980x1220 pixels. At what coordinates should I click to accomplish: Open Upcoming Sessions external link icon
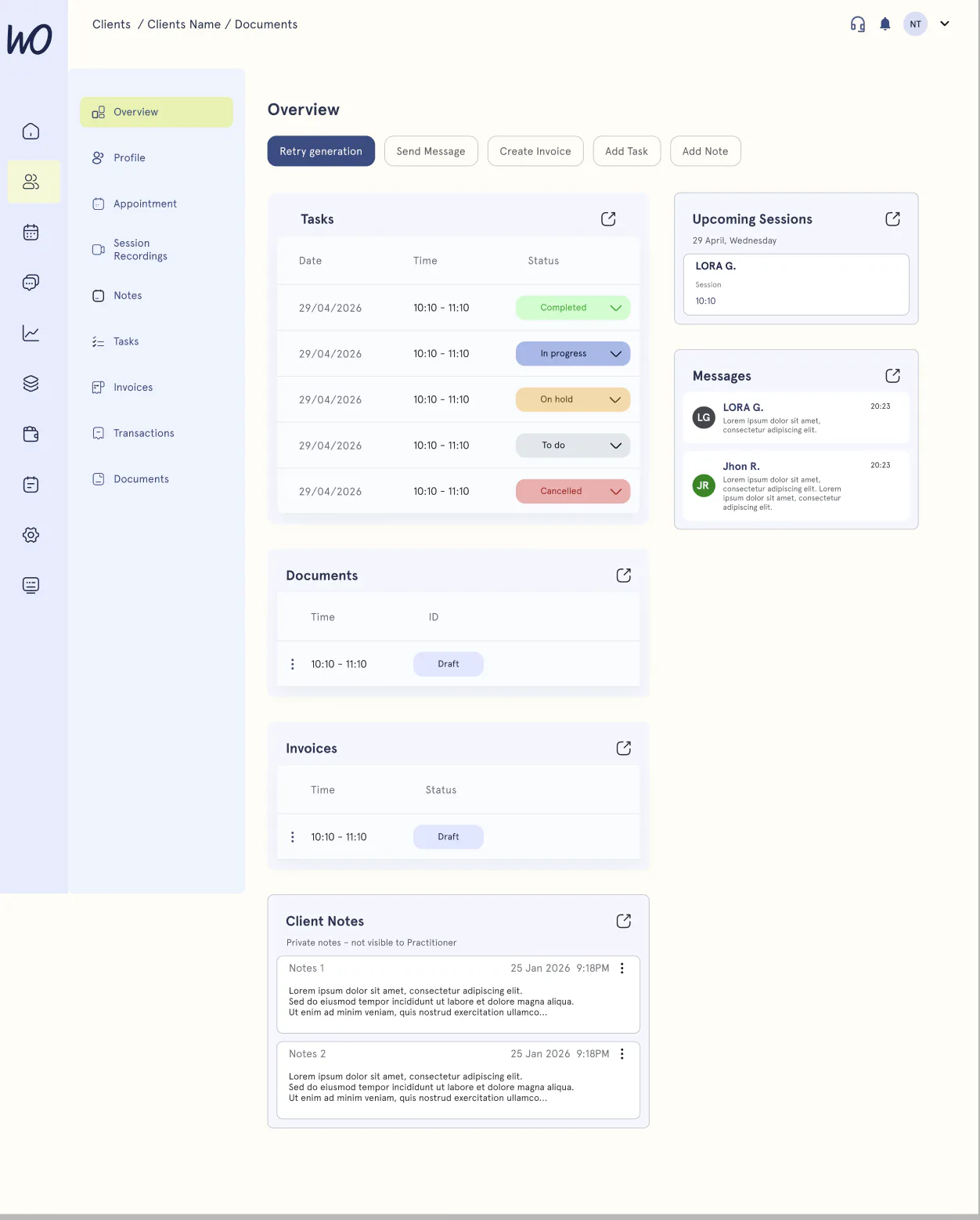[x=892, y=219]
